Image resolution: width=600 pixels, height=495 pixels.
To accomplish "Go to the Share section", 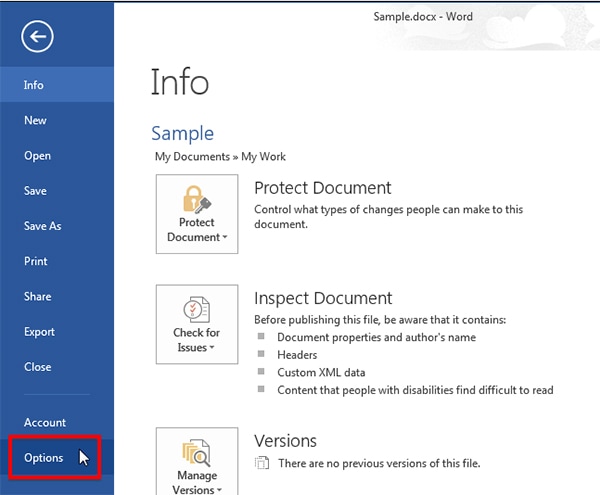I will click(57, 296).
